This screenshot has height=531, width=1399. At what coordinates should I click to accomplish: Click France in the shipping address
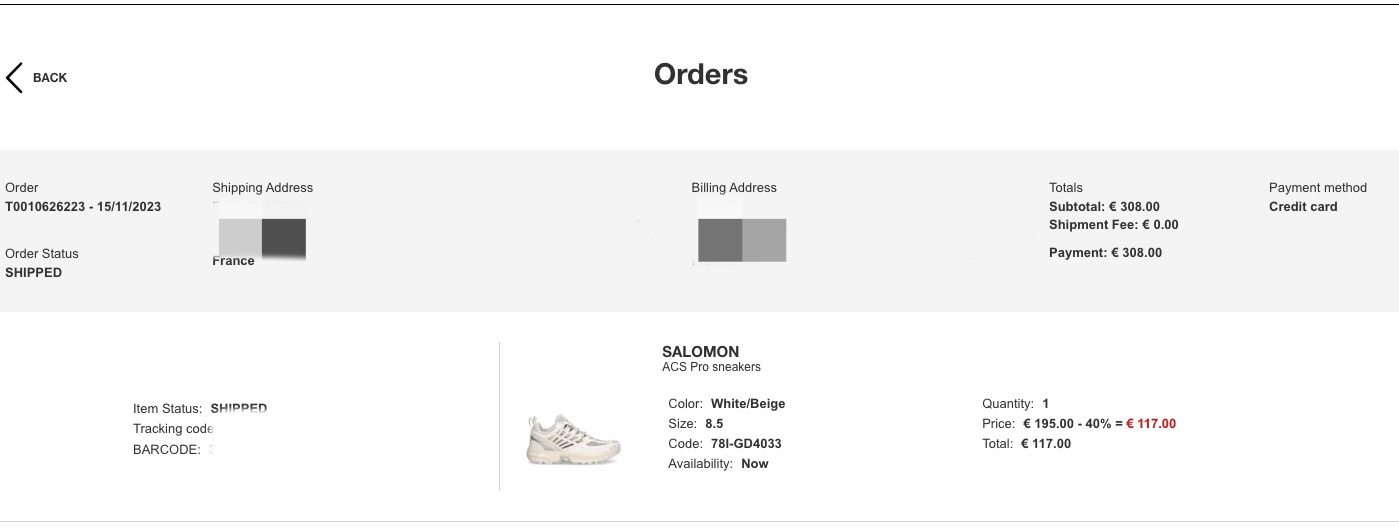coord(233,261)
